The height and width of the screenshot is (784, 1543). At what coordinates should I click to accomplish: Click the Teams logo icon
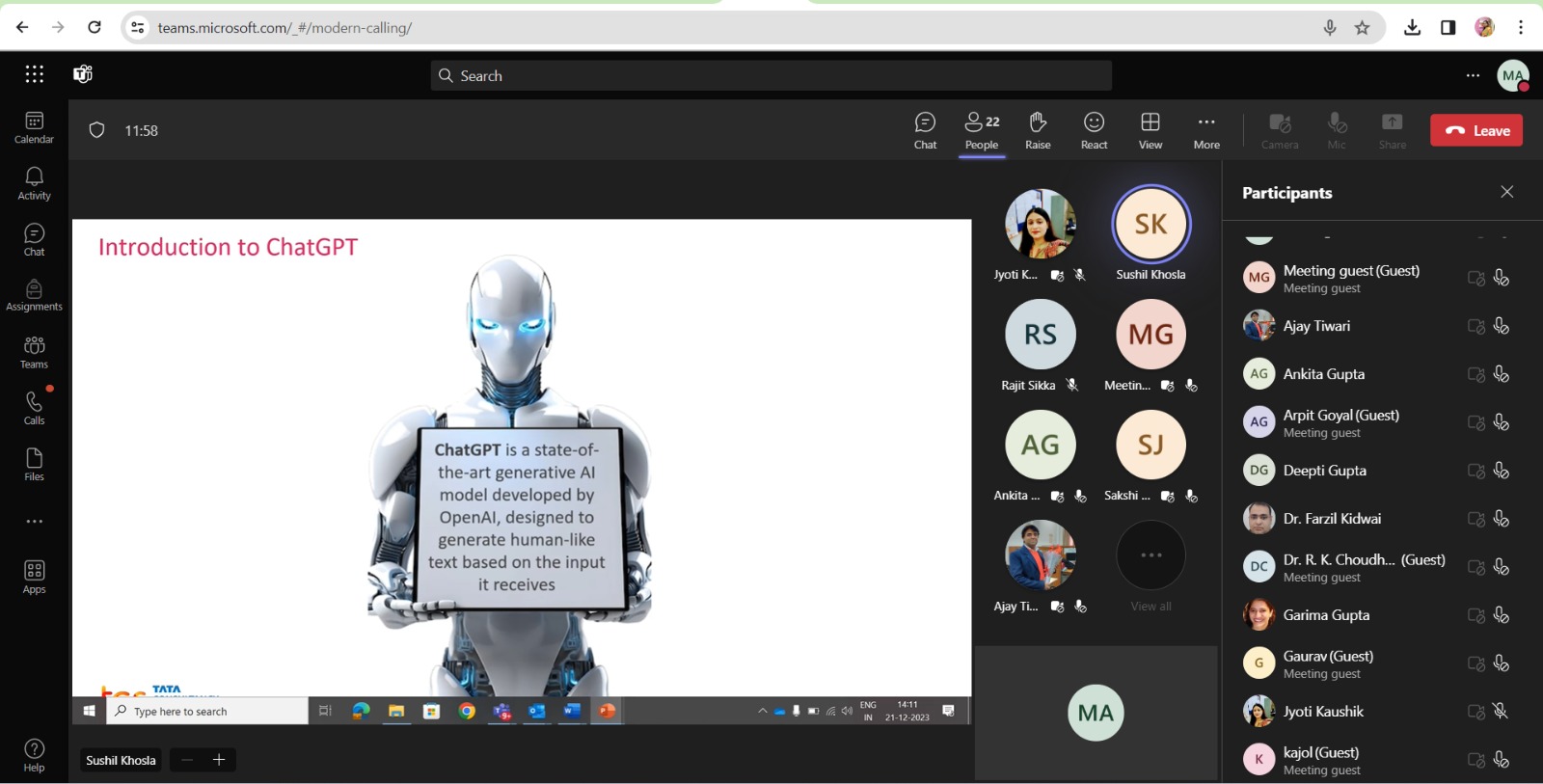coord(83,74)
